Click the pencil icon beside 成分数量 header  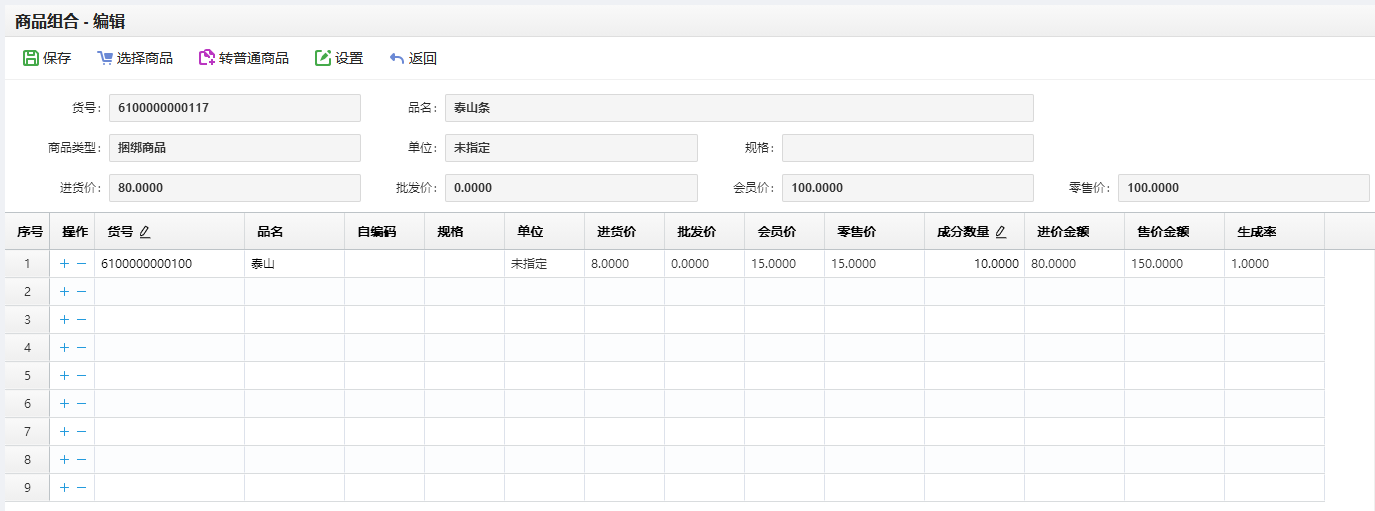(1001, 232)
